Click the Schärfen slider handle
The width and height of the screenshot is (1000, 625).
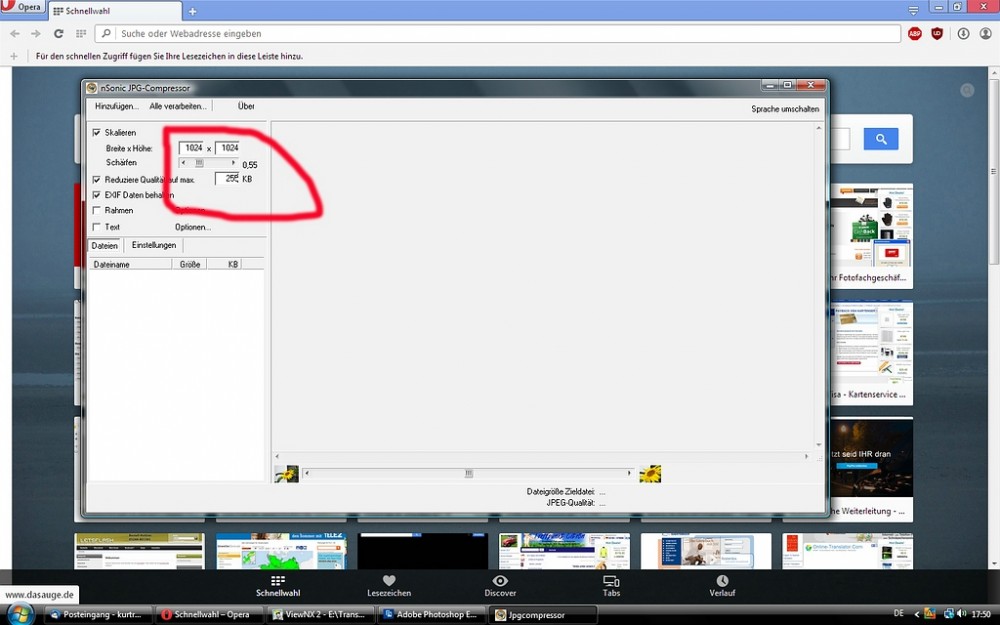(x=199, y=163)
